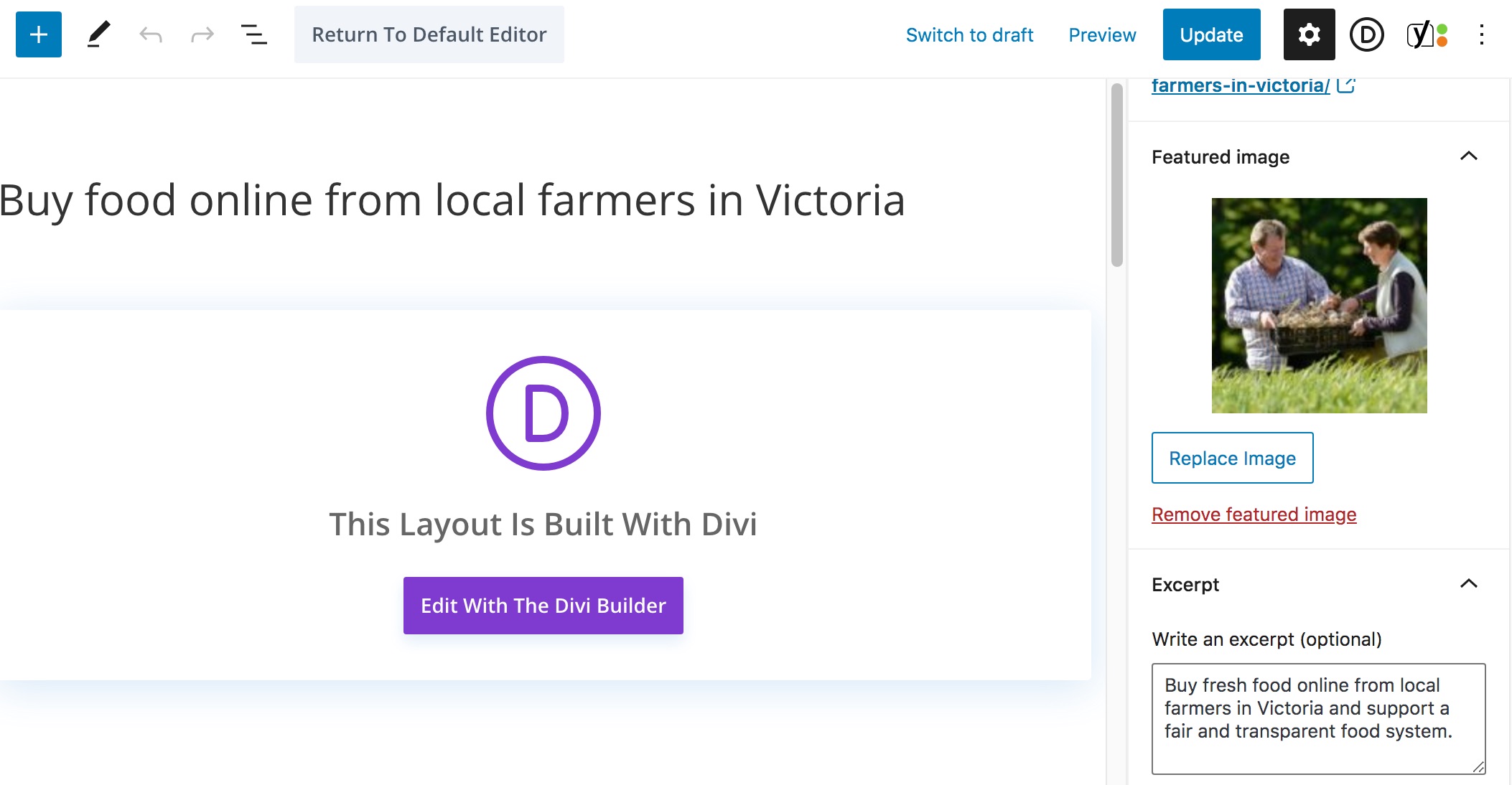Click the undo arrow icon
Screen dimensions: 1512x785
pos(151,34)
